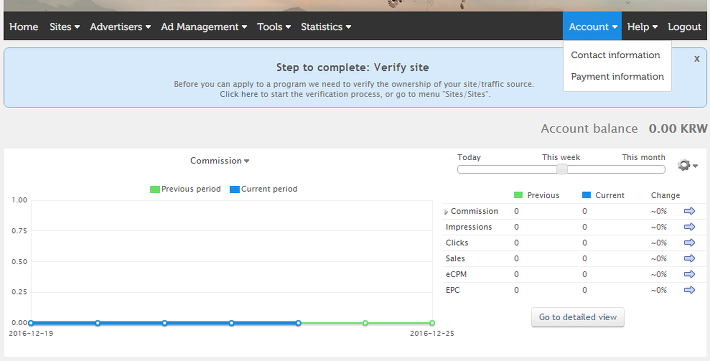
Task: Click the Change column header
Action: pos(665,195)
